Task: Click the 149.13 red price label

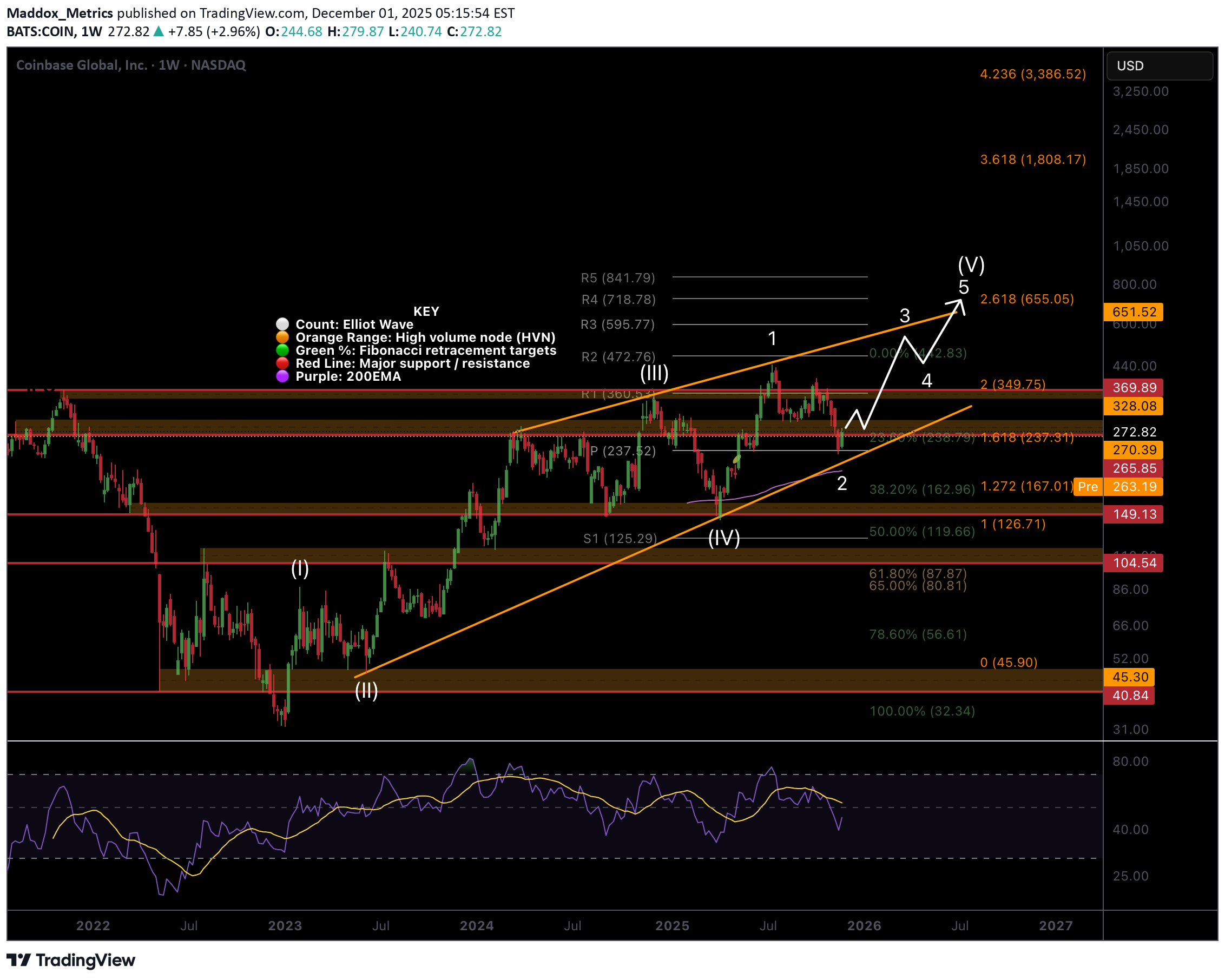Action: (x=1134, y=514)
